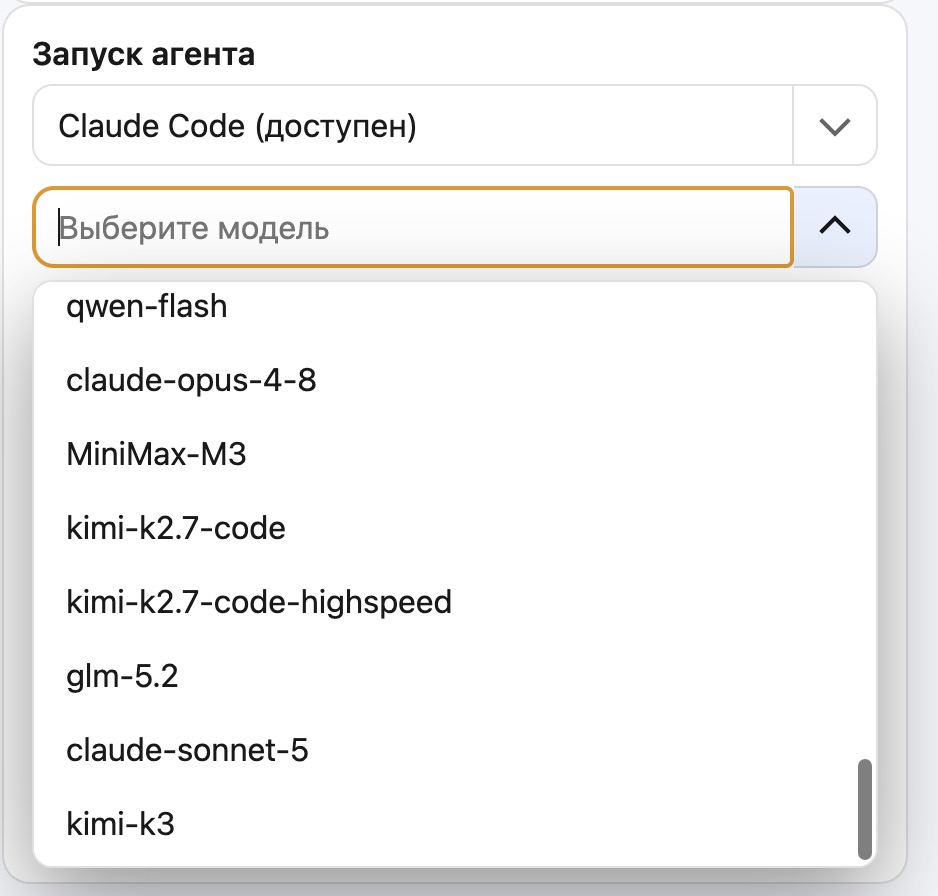Select claude-sonnet-5 from the list
Screen dimensions: 938x896
(455, 750)
